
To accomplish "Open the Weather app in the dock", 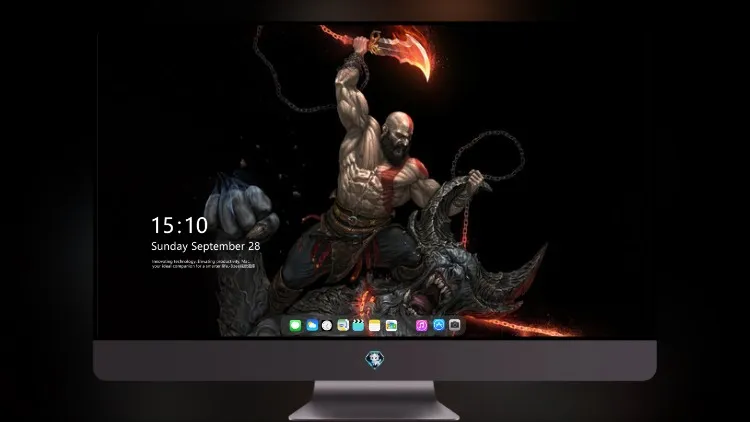I will 312,326.
